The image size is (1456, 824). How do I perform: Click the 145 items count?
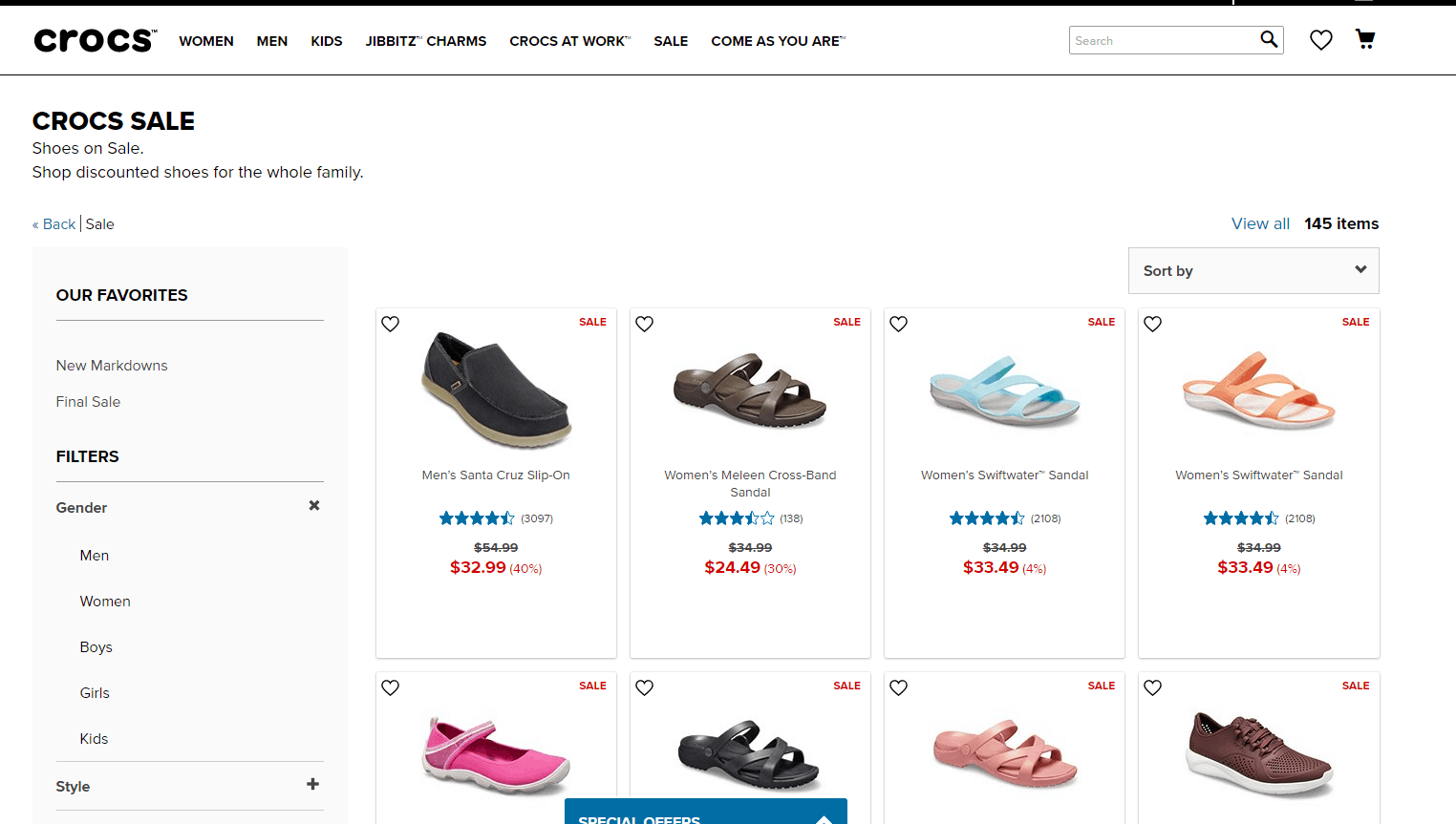click(1341, 223)
